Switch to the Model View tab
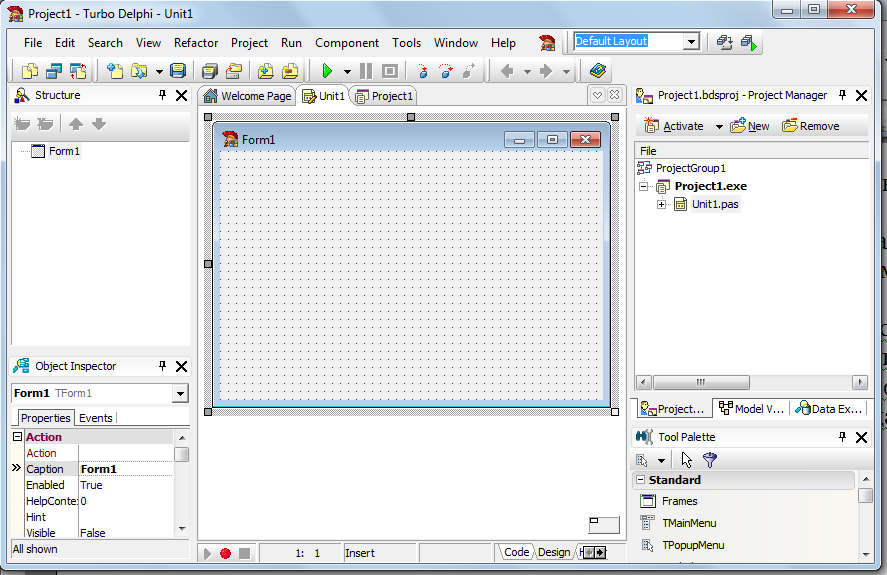887x575 pixels. pyautogui.click(x=752, y=409)
